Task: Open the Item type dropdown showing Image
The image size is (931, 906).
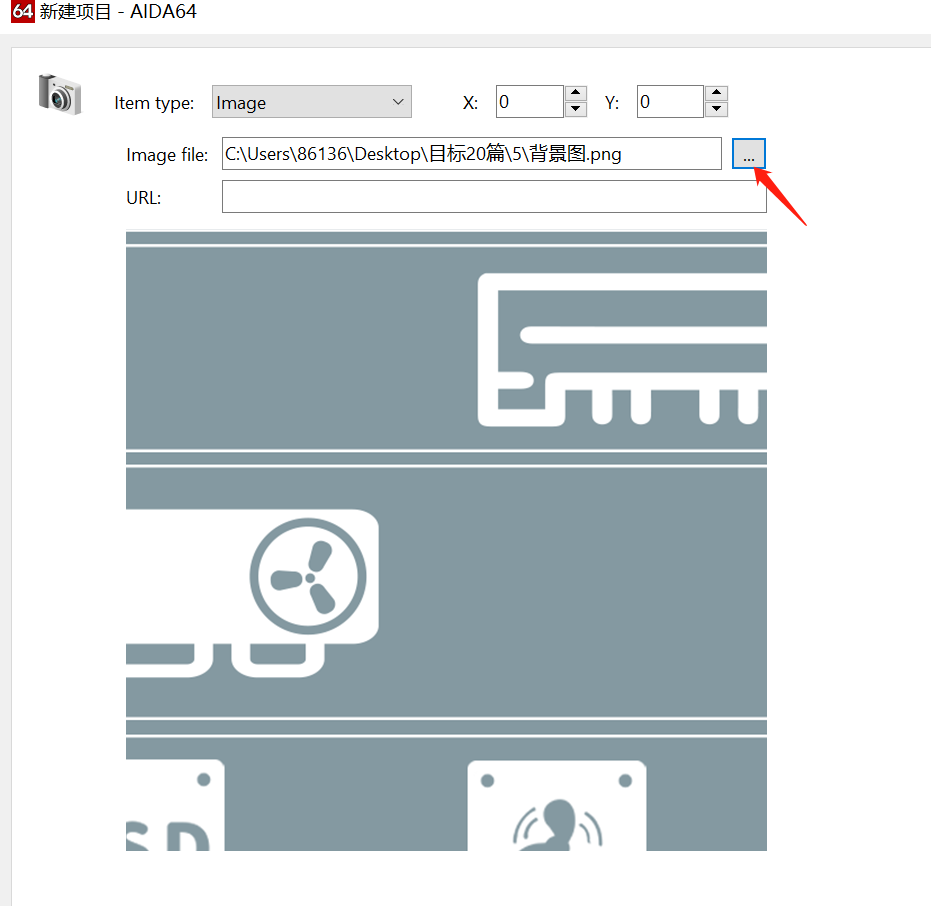Action: pos(311,102)
